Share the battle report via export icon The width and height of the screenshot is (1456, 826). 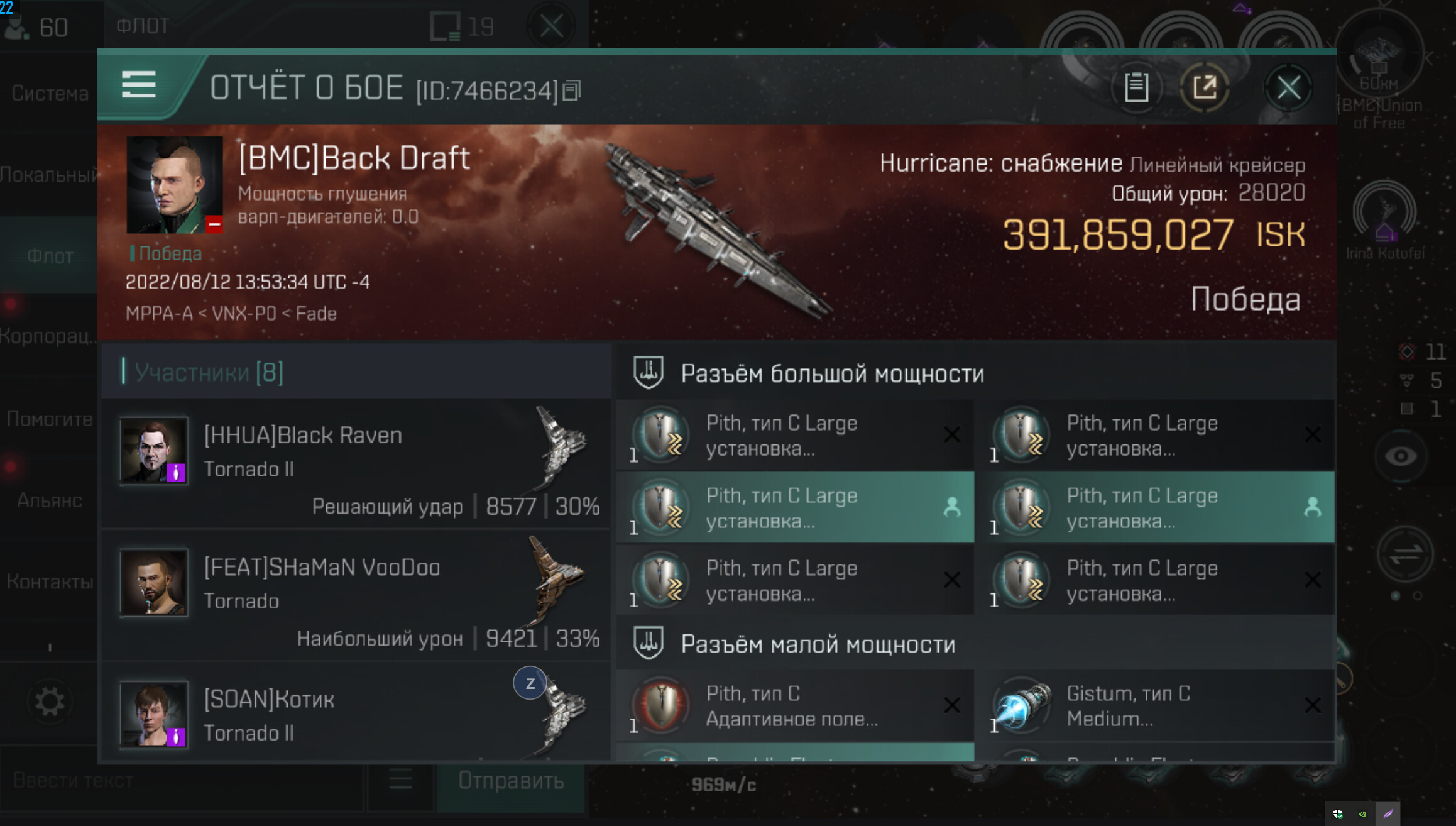(x=1204, y=87)
